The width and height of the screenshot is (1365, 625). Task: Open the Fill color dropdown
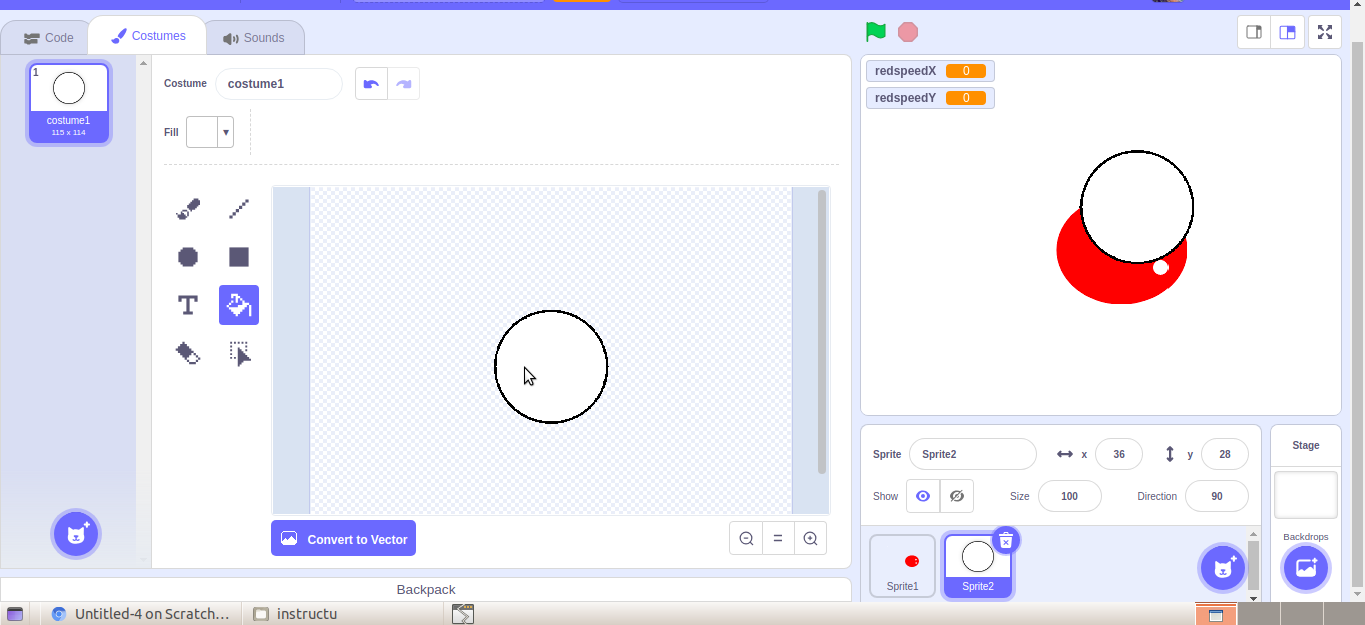coord(225,131)
